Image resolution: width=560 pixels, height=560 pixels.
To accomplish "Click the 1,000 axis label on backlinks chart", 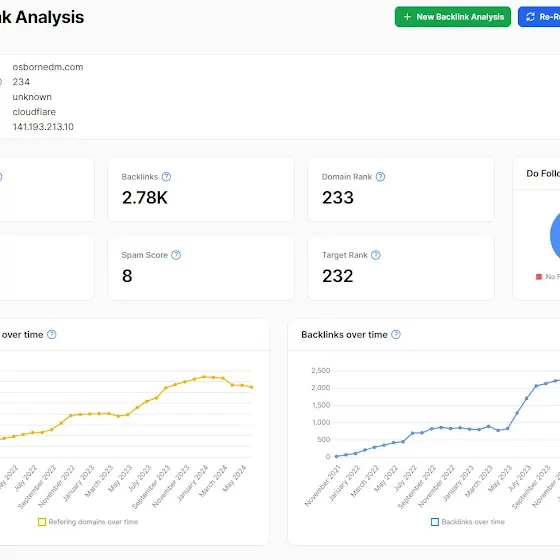I will tap(321, 422).
